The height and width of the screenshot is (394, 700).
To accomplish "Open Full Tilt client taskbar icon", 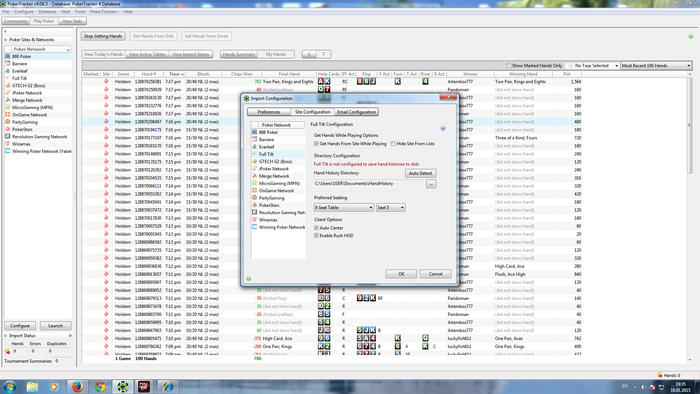I will [144, 386].
